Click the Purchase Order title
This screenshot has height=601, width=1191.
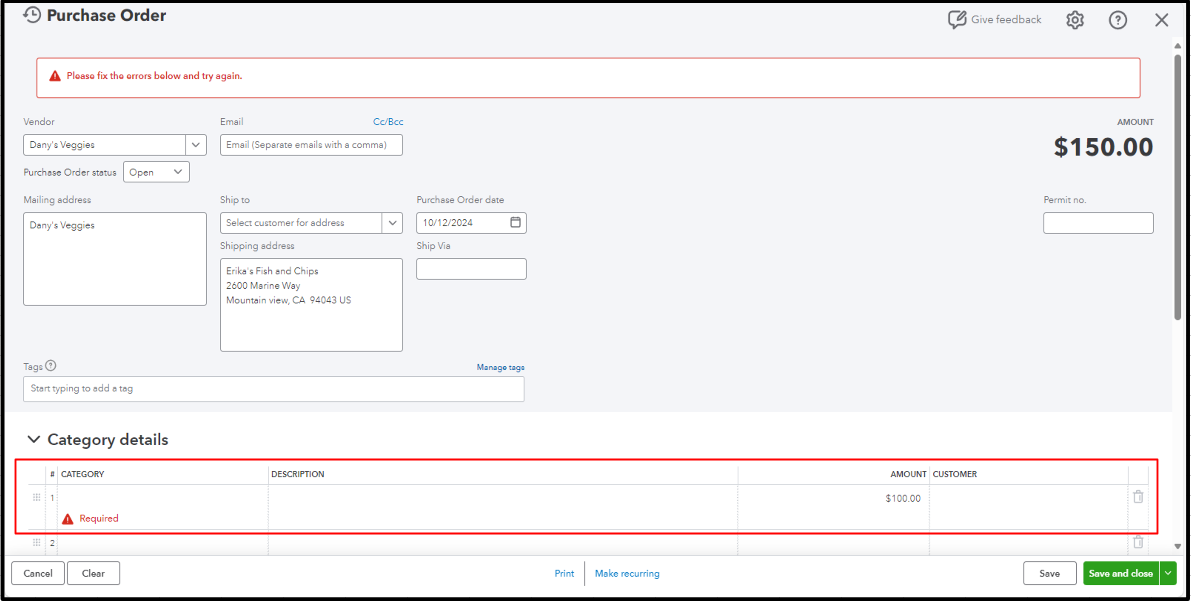pos(106,15)
